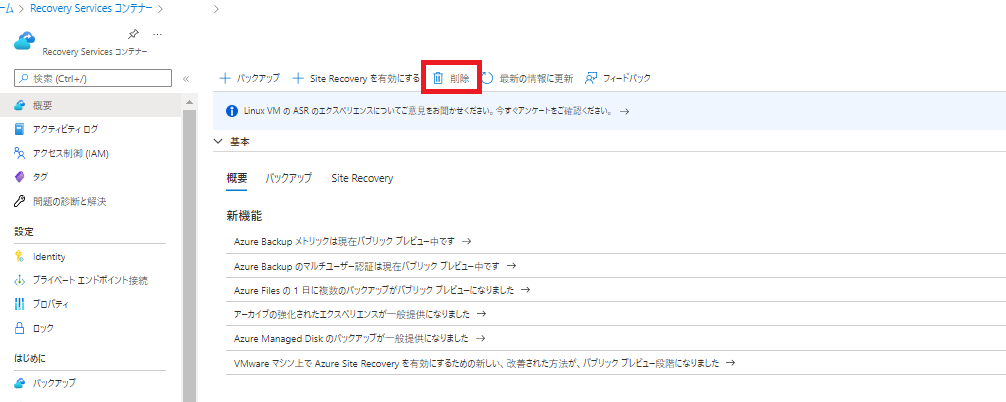Click the purple タグ icon

coord(20,177)
